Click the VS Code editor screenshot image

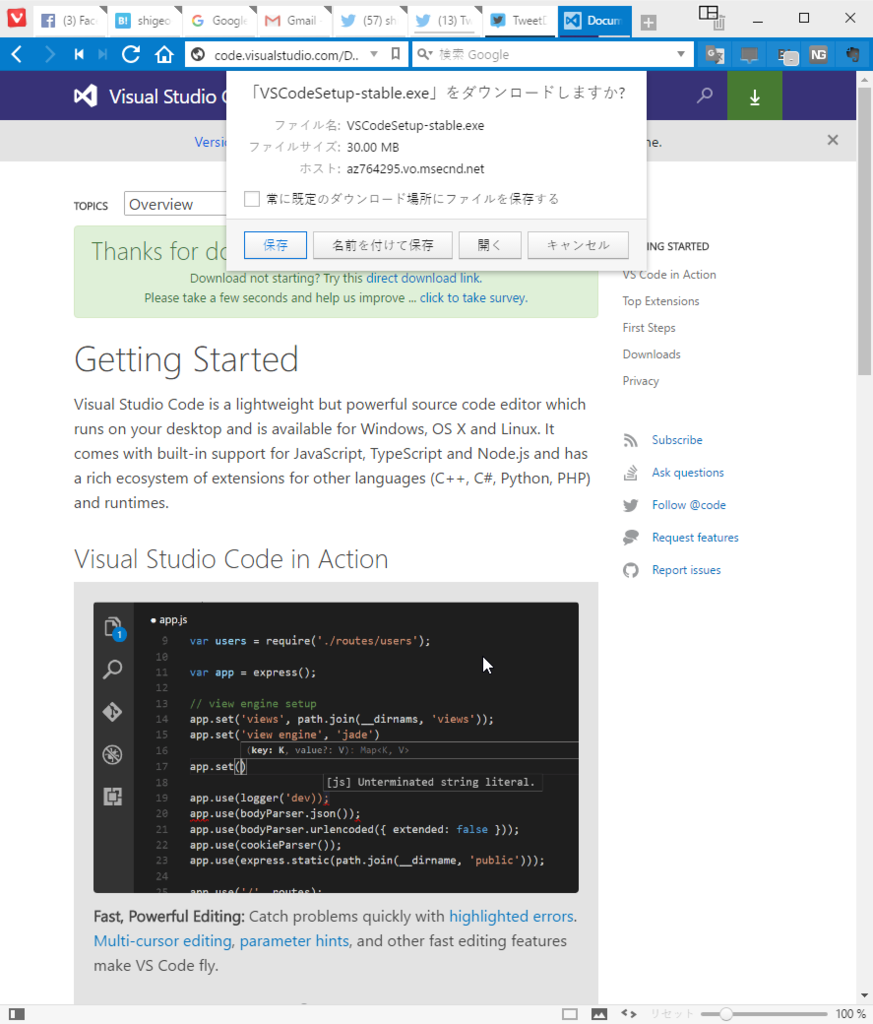(x=336, y=747)
